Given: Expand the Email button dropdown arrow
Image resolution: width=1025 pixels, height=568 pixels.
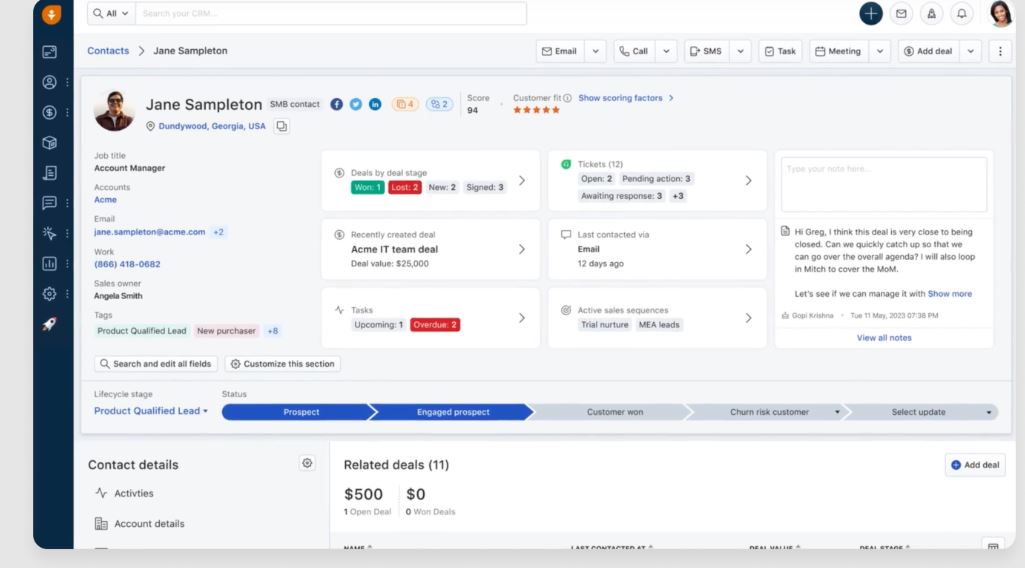Looking at the screenshot, I should pos(596,51).
